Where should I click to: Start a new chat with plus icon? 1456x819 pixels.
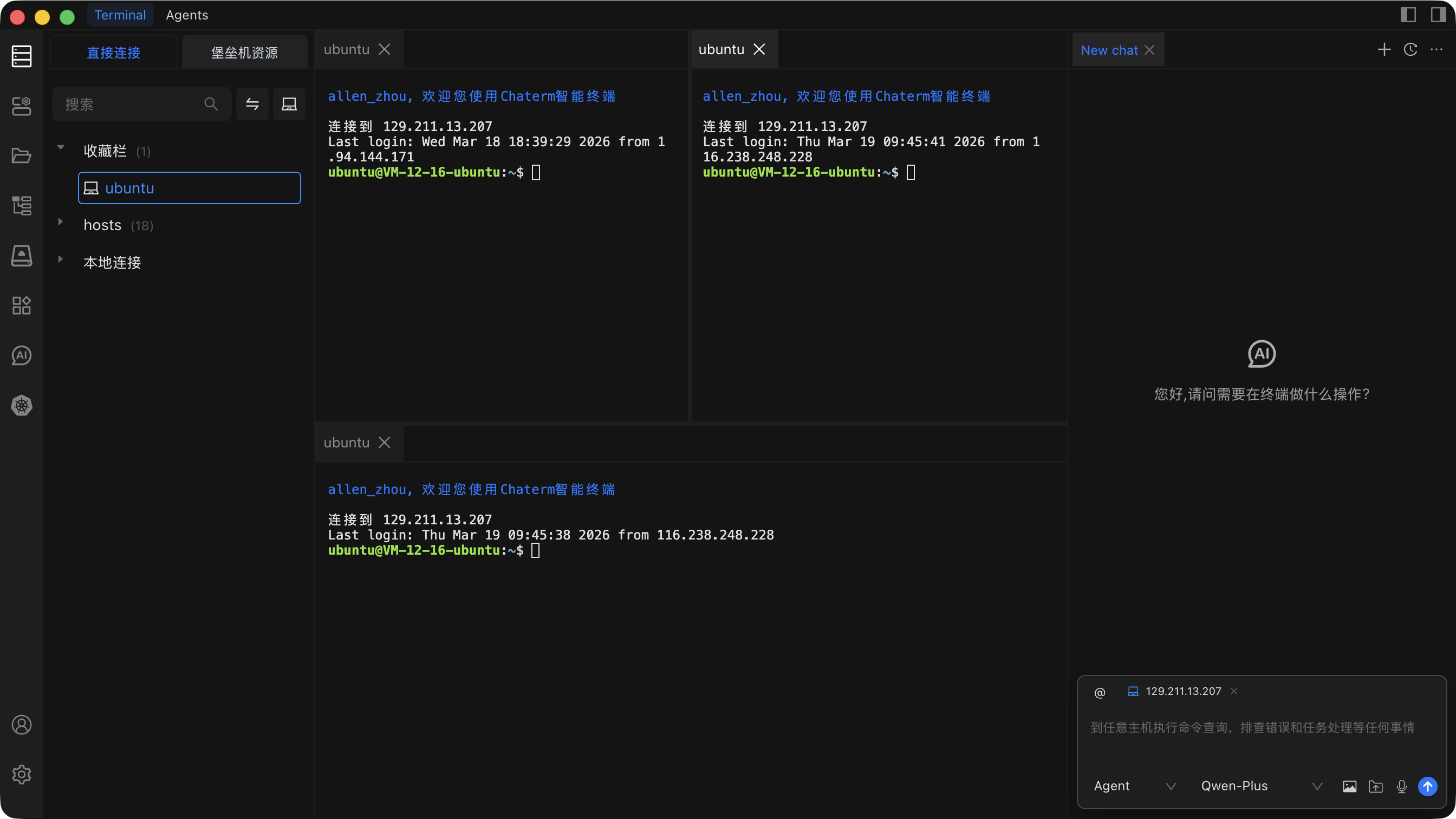[1383, 50]
